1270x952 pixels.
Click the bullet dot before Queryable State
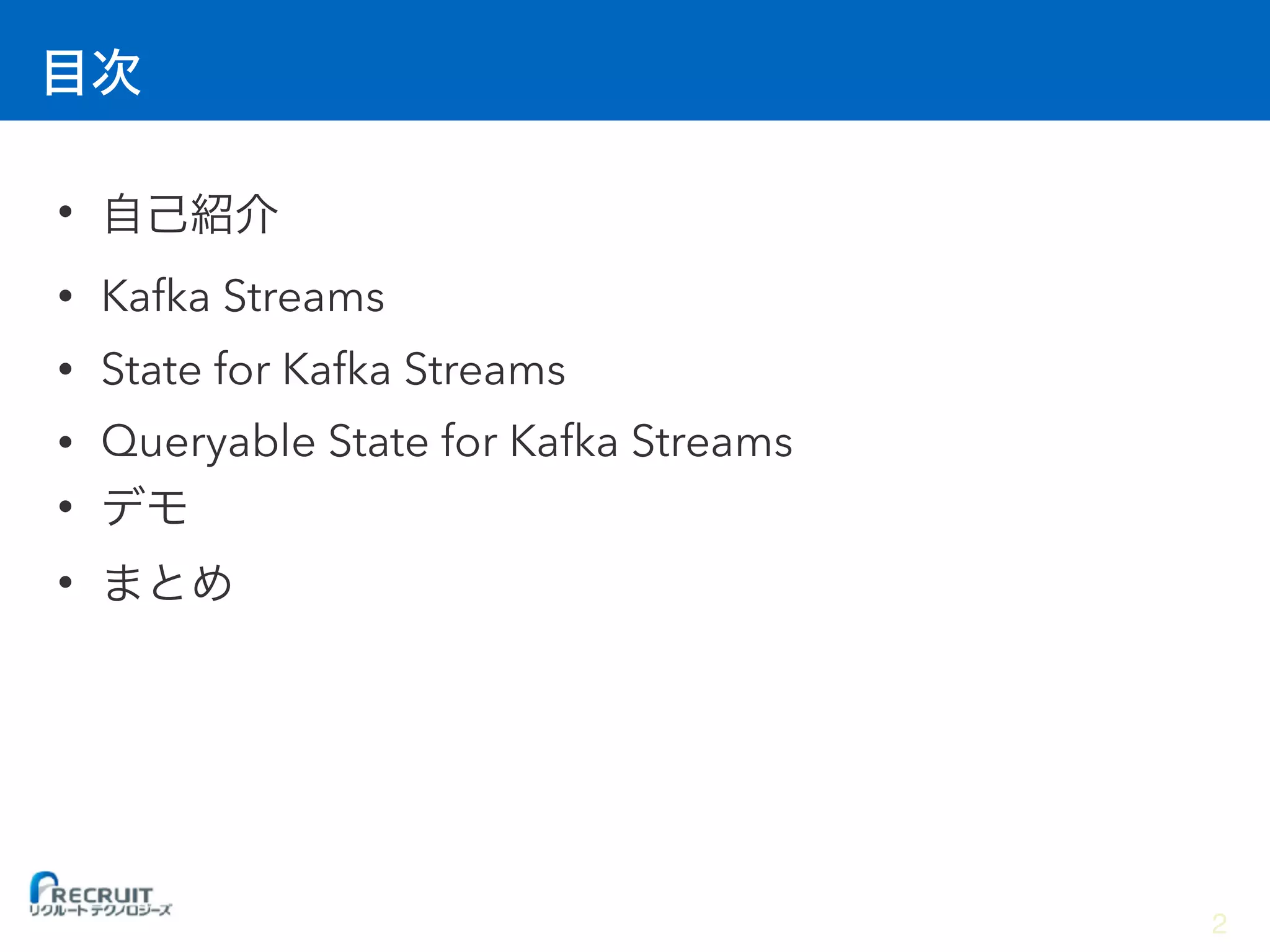(x=66, y=442)
